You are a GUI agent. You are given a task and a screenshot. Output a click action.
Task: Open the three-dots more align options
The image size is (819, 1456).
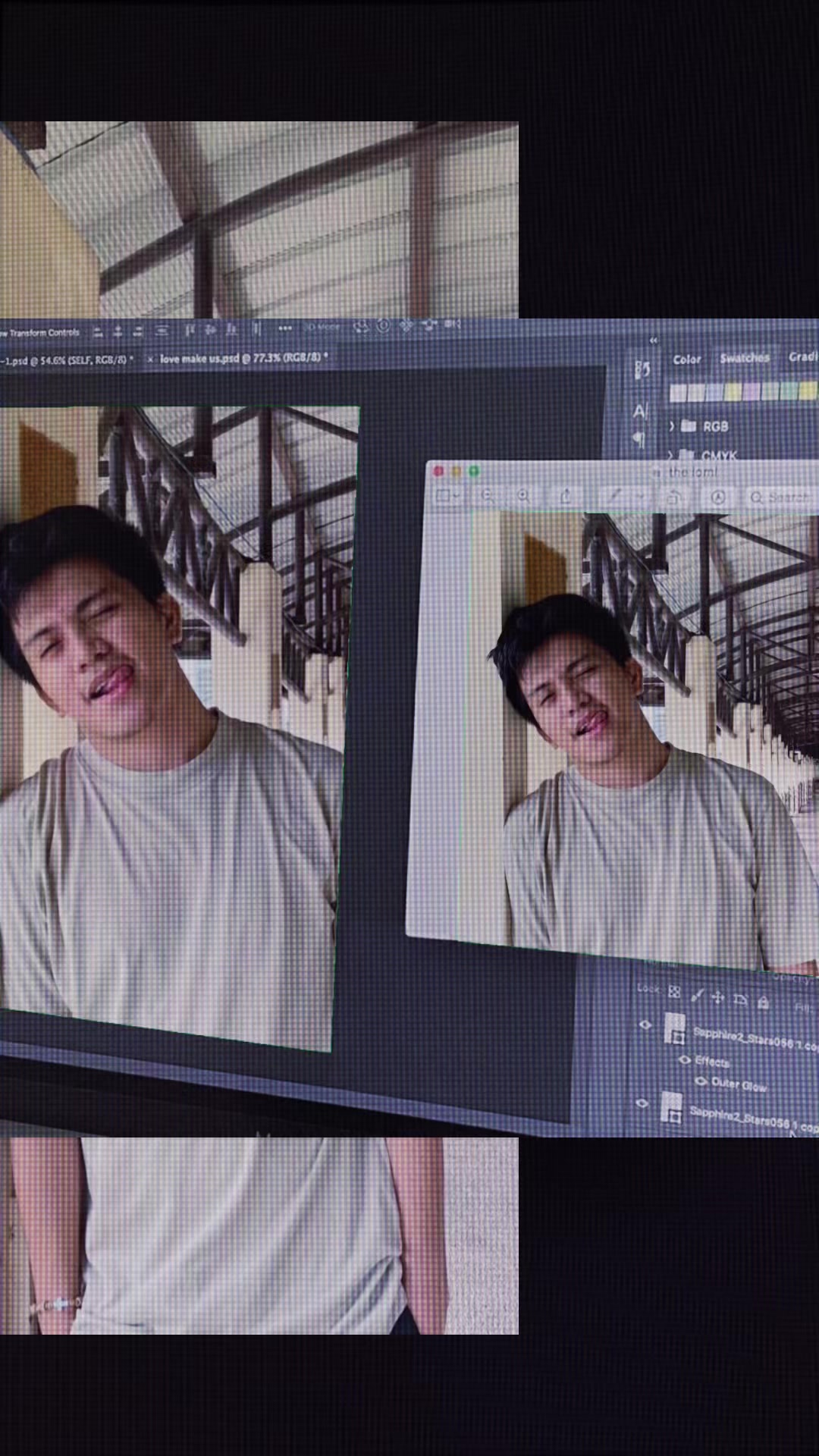point(285,328)
